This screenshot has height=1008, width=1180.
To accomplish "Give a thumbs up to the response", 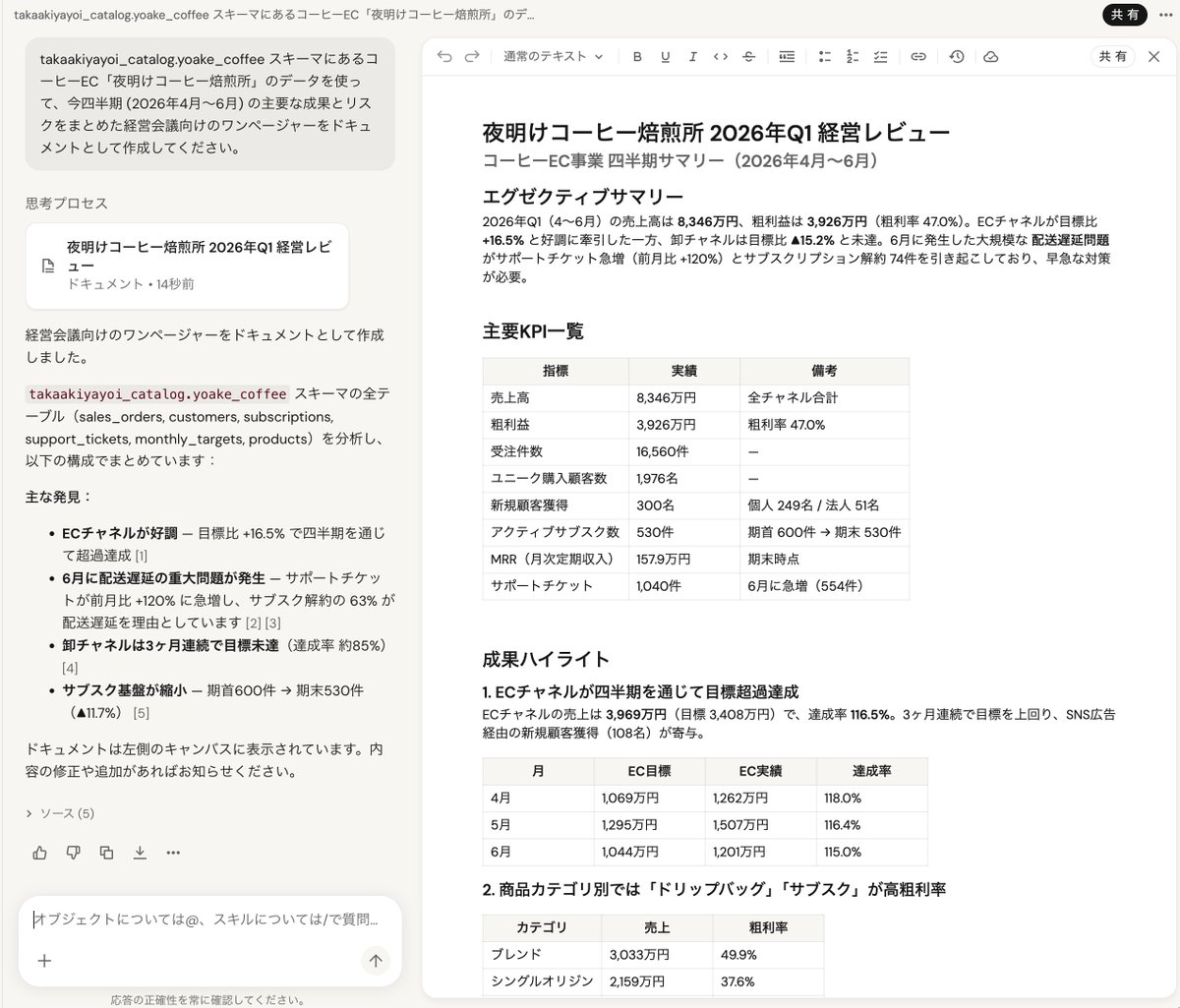I will pos(39,853).
